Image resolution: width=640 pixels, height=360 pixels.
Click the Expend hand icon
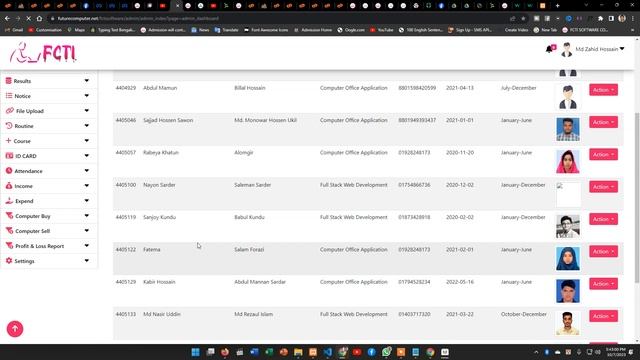(x=9, y=201)
